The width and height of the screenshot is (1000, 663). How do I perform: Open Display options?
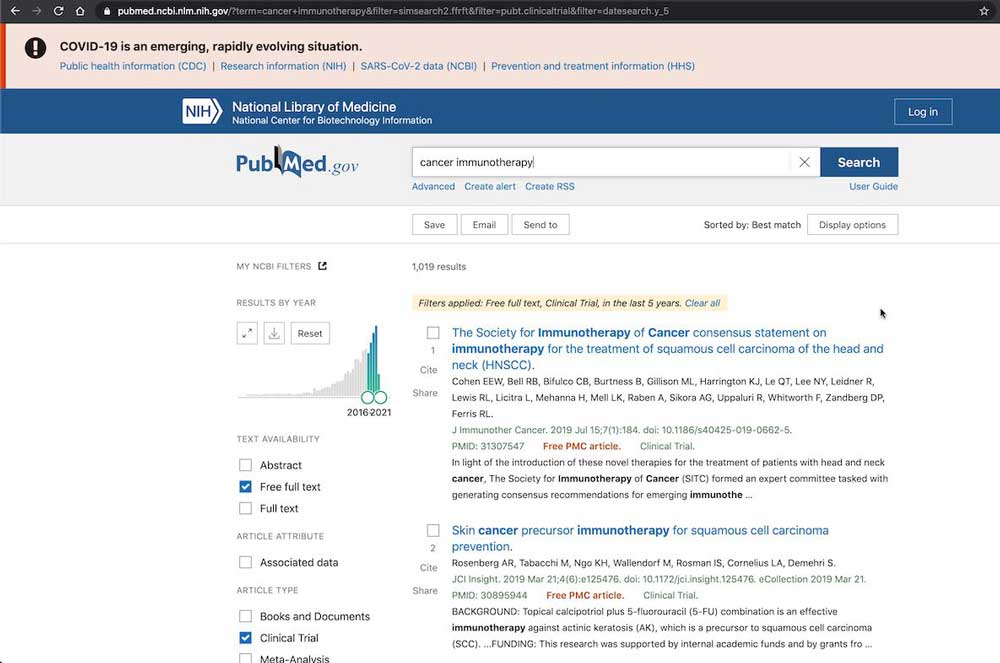pos(852,225)
